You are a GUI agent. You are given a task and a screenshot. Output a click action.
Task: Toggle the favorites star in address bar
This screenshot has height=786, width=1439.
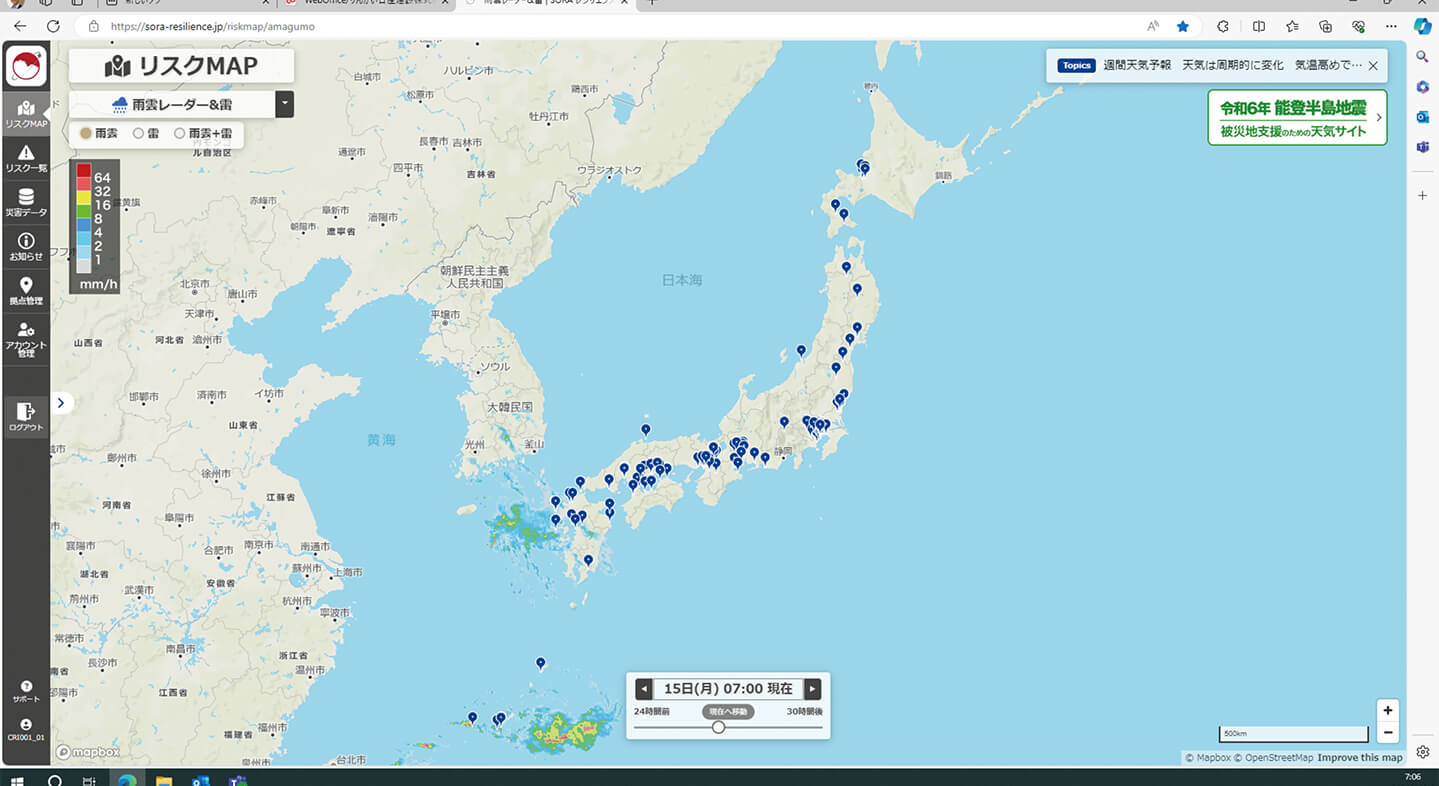(1183, 26)
